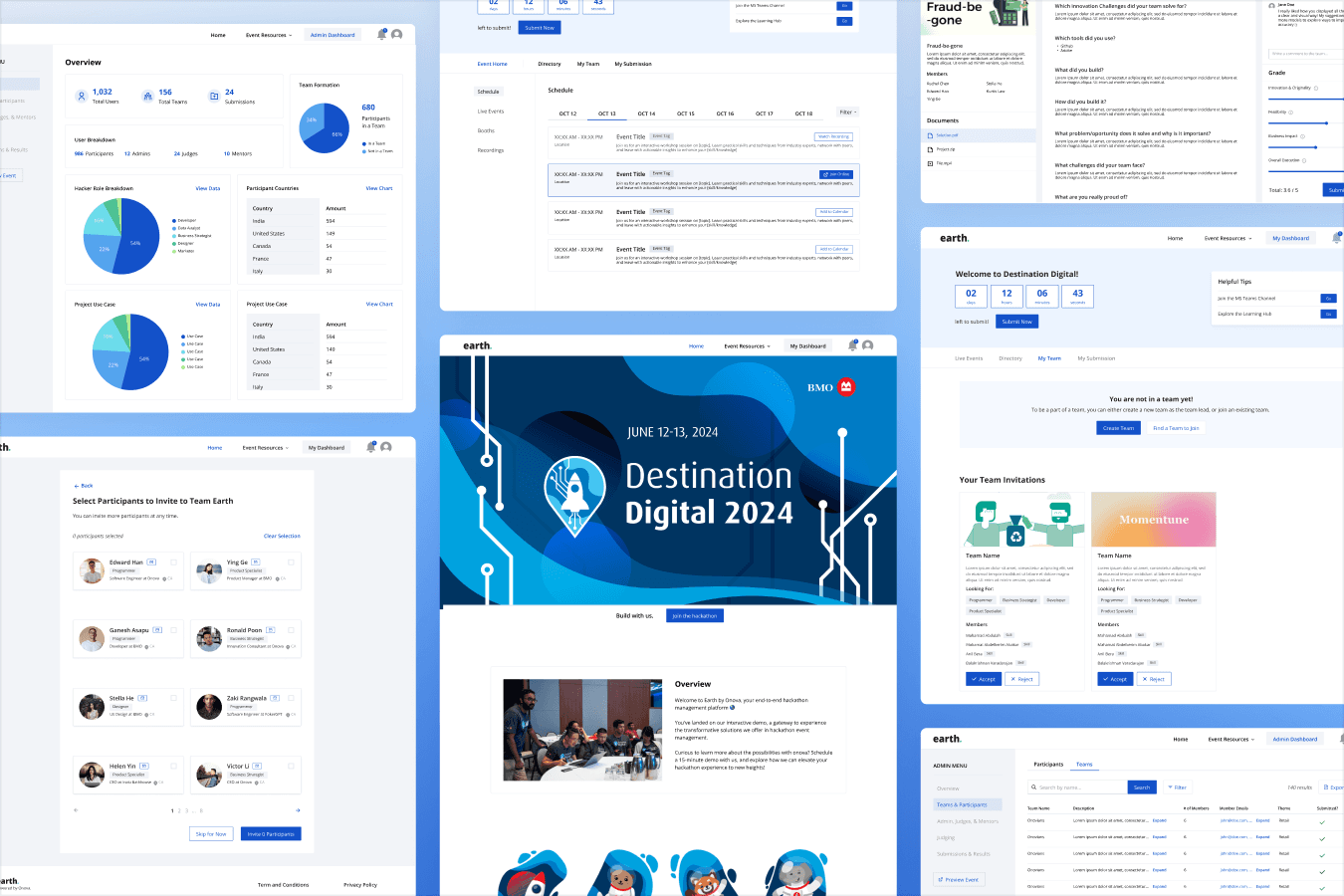The height and width of the screenshot is (896, 1344).
Task: Open the Solution.pdf document icon
Action: 931,134
